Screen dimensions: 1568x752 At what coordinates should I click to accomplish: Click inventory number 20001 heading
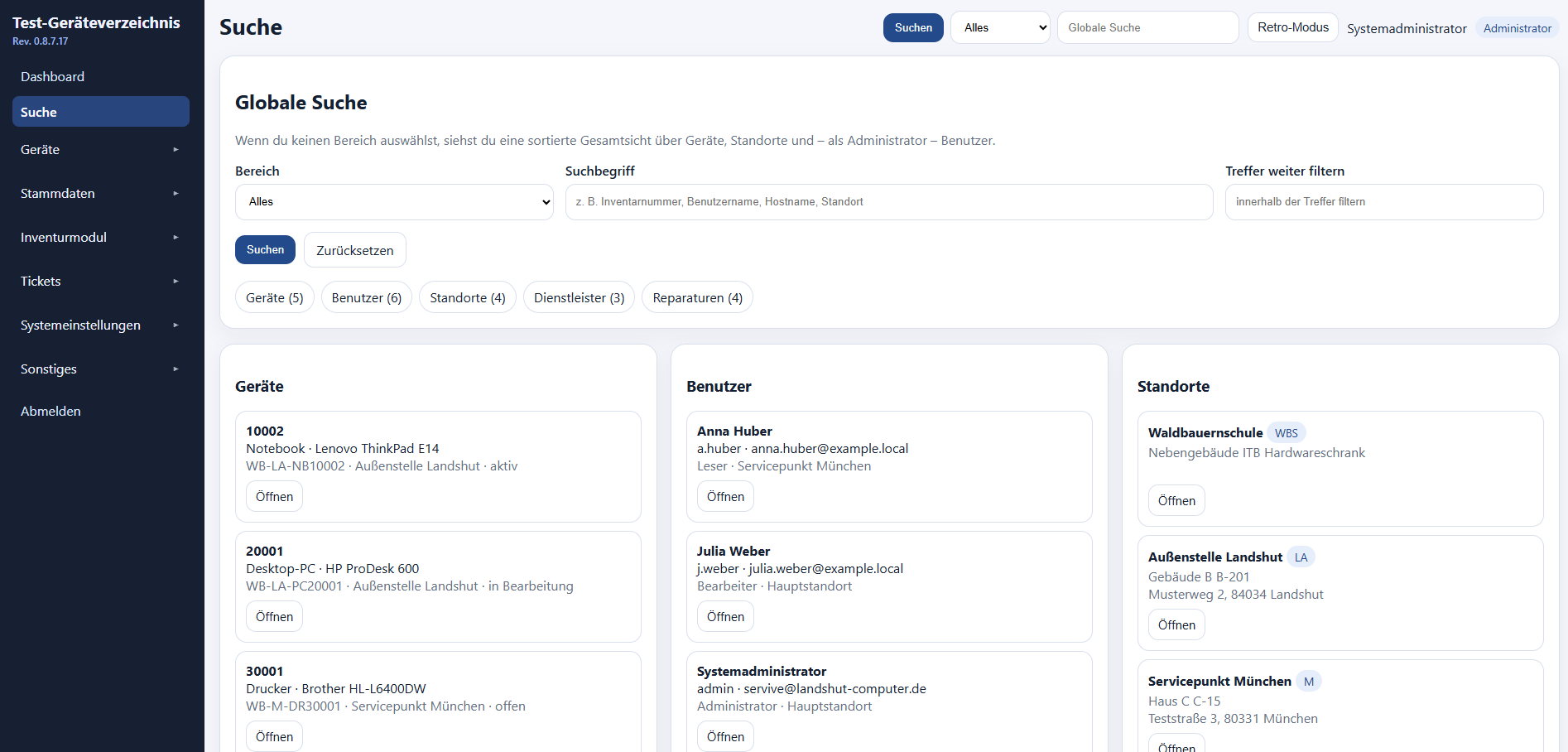pos(265,552)
